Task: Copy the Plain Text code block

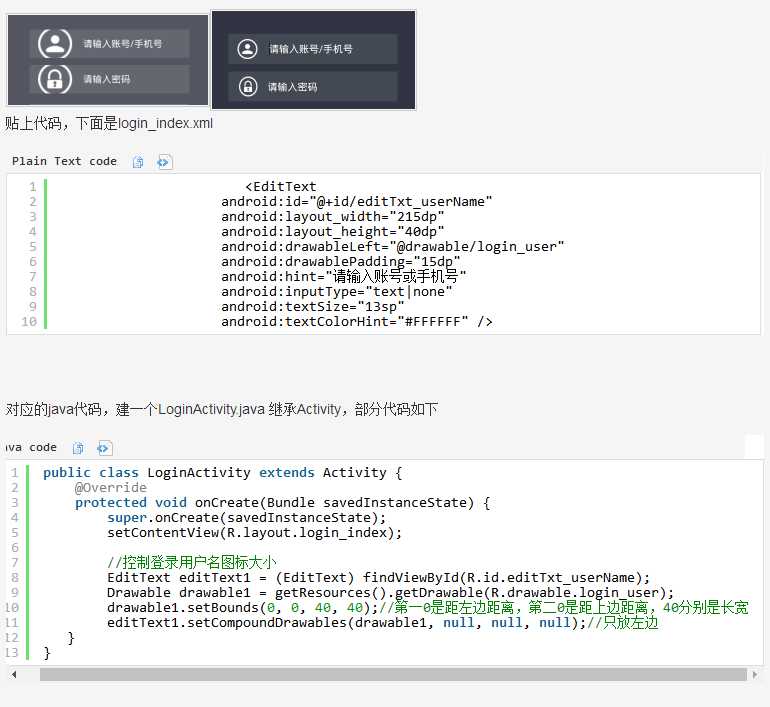Action: [x=138, y=162]
